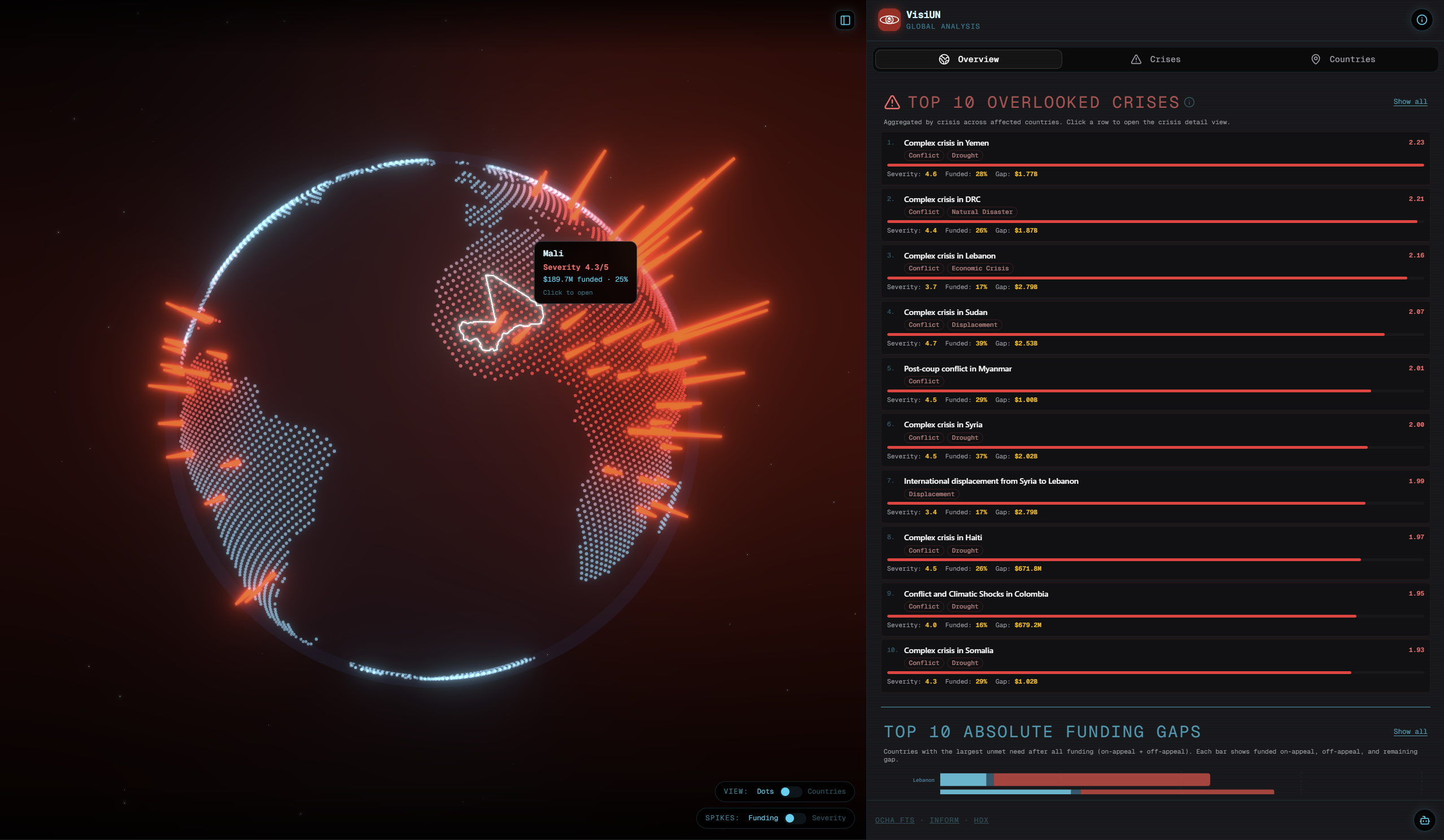Click Show all for Overlooked Crises
Screen dimensions: 1444x840
click(1410, 102)
